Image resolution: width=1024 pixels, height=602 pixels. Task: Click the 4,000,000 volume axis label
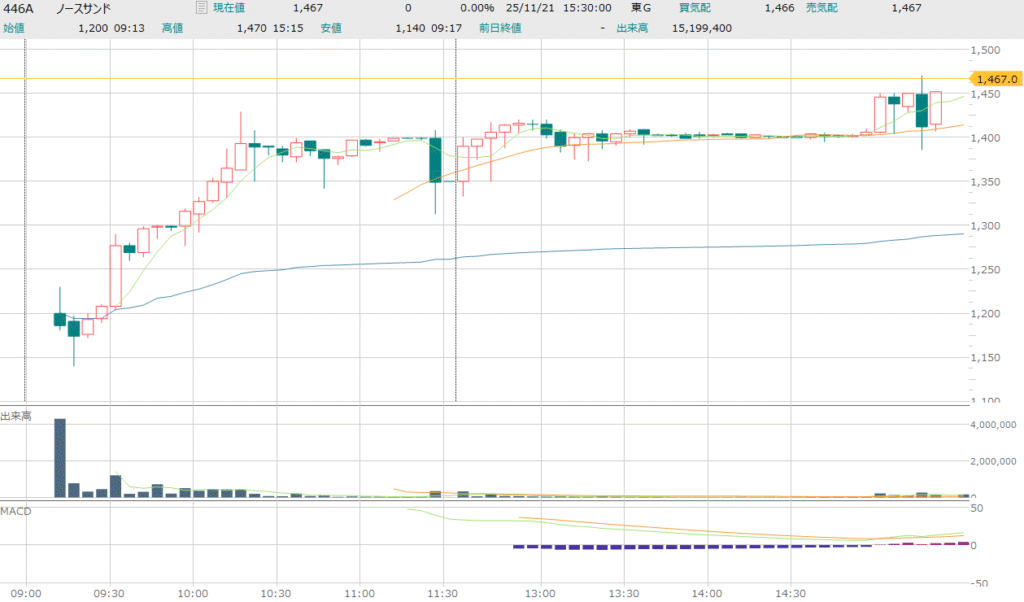pyautogui.click(x=993, y=425)
